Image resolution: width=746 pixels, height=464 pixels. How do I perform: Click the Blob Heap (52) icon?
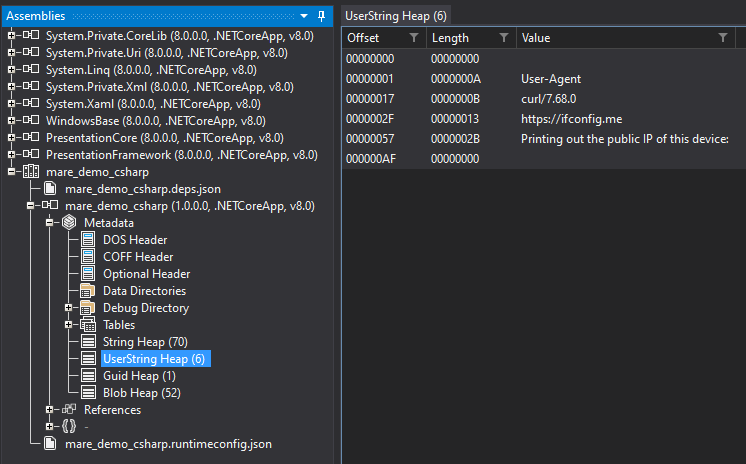[88, 393]
